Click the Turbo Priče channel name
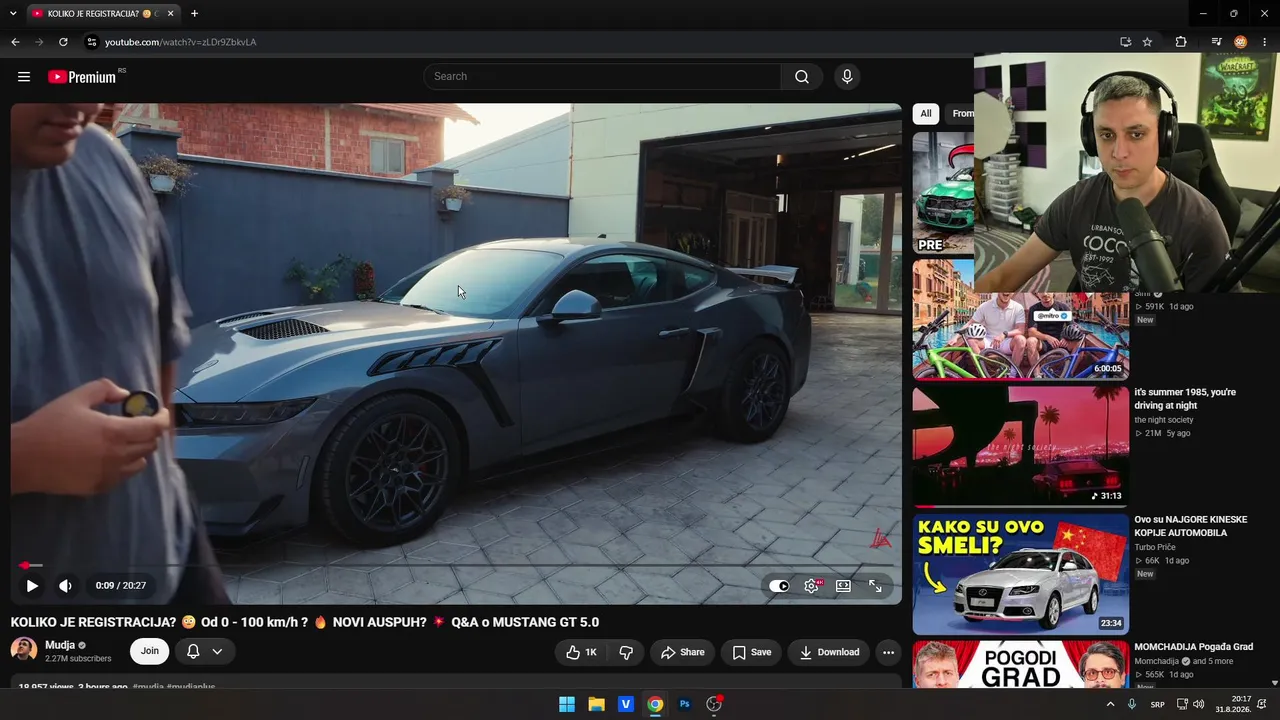 pyautogui.click(x=1155, y=547)
